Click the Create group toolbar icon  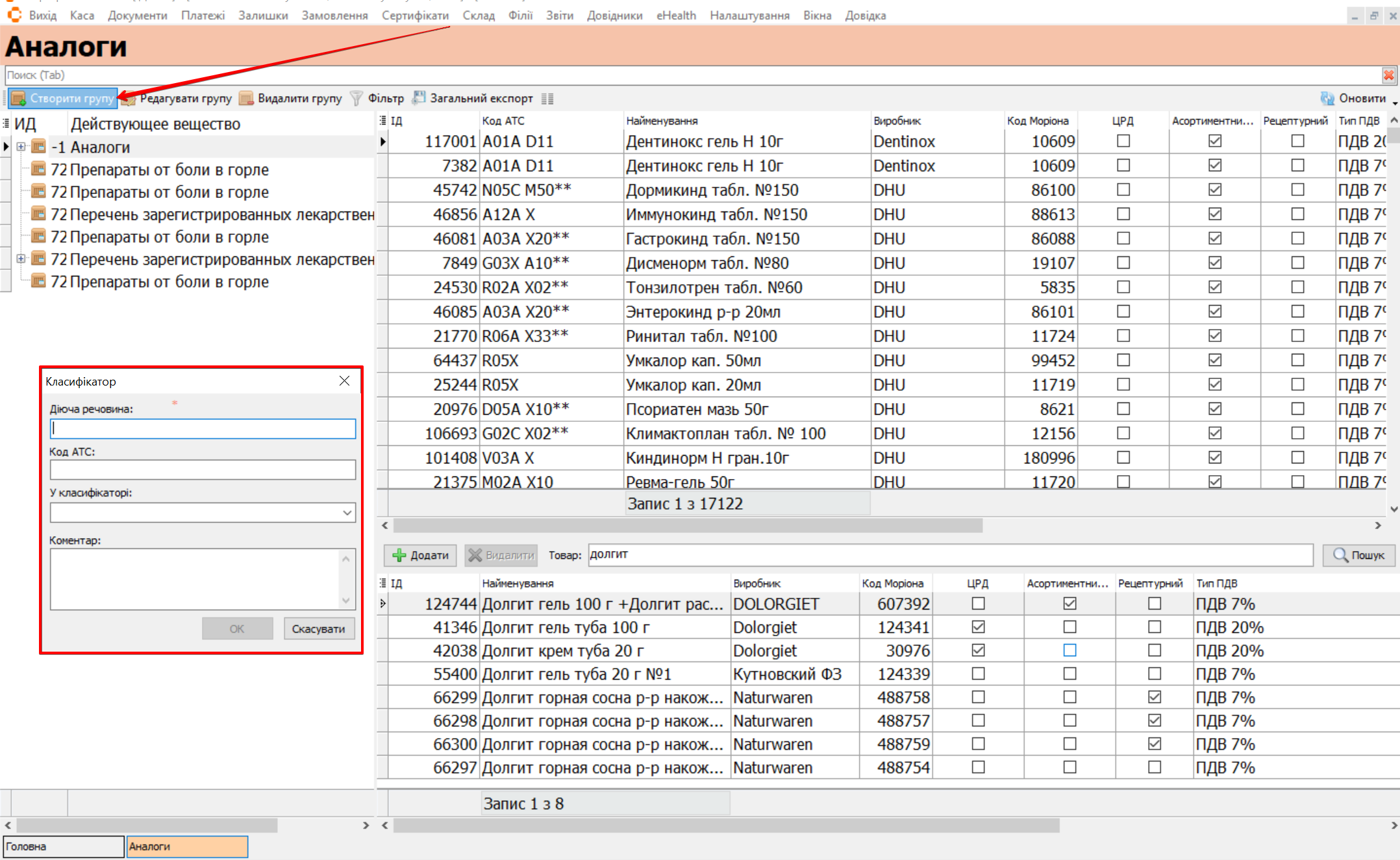(18, 99)
